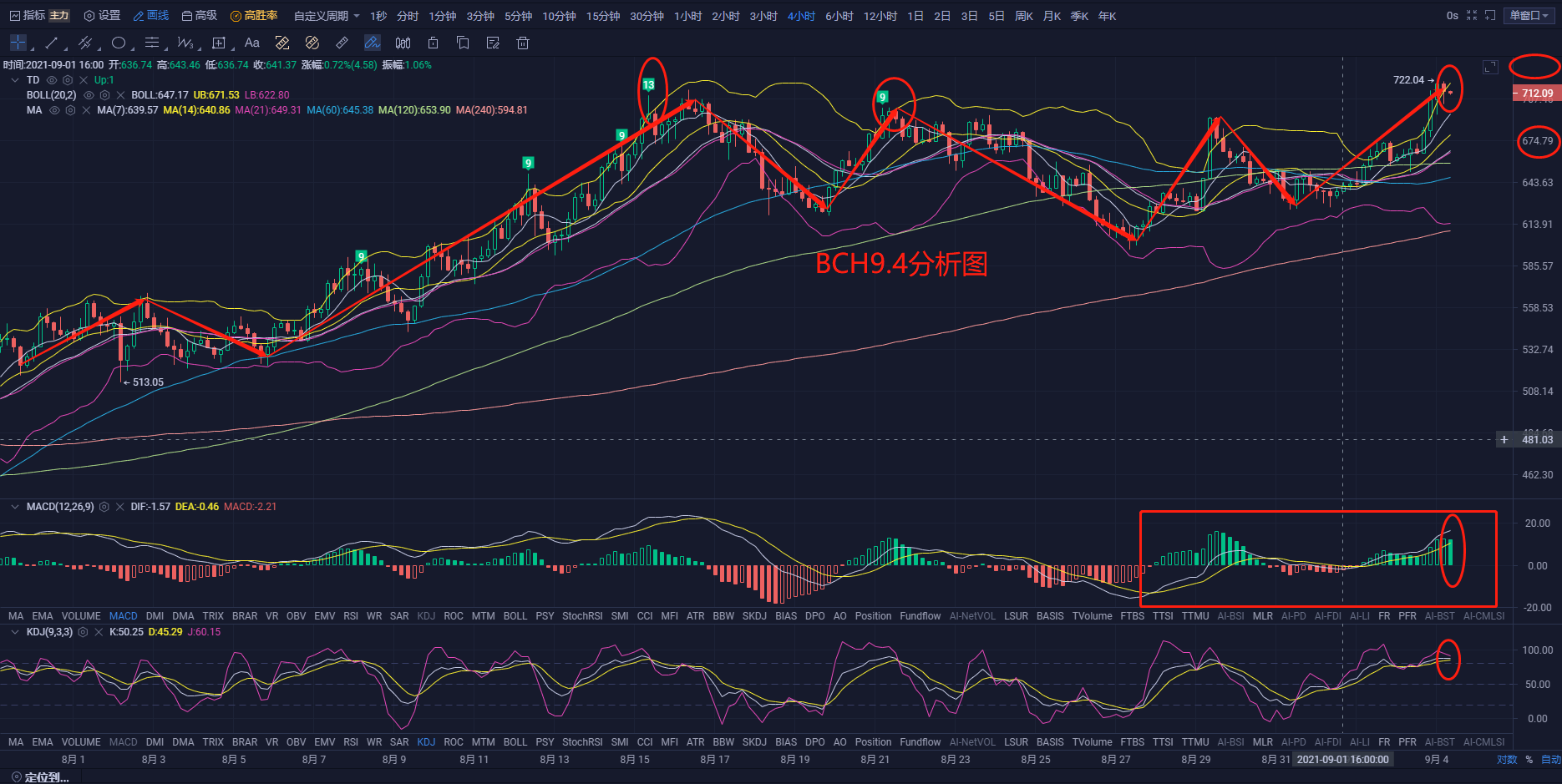The height and width of the screenshot is (784, 1562).
Task: Click the plain ruler icon
Action: point(342,43)
